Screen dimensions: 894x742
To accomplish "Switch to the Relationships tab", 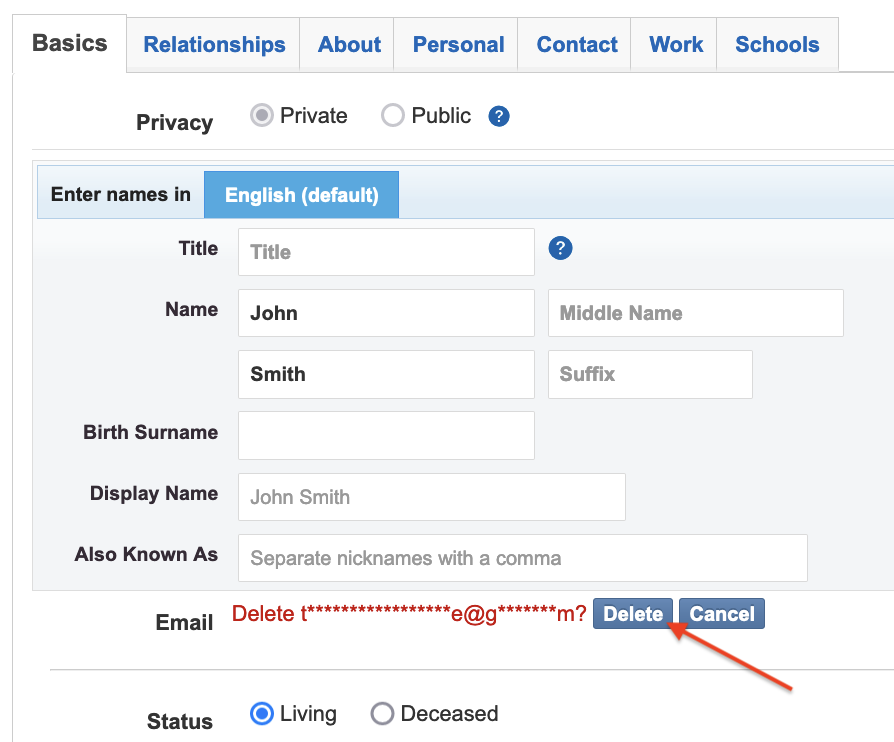I will point(214,44).
